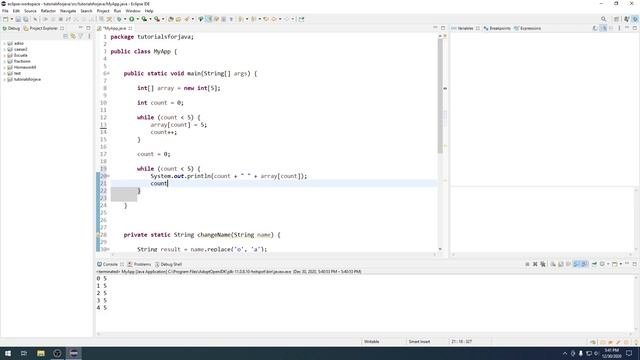Screen dimensions: 640x360
Task: Toggle Link with Editor in Project Explorer
Action: pos(73,36)
